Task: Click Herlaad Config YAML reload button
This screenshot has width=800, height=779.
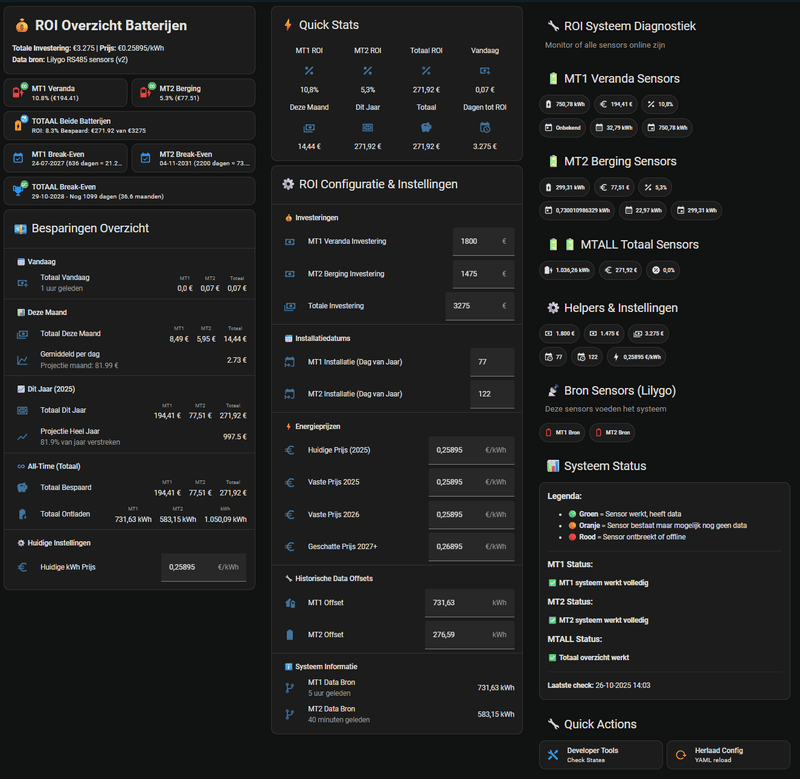Action: [729, 755]
